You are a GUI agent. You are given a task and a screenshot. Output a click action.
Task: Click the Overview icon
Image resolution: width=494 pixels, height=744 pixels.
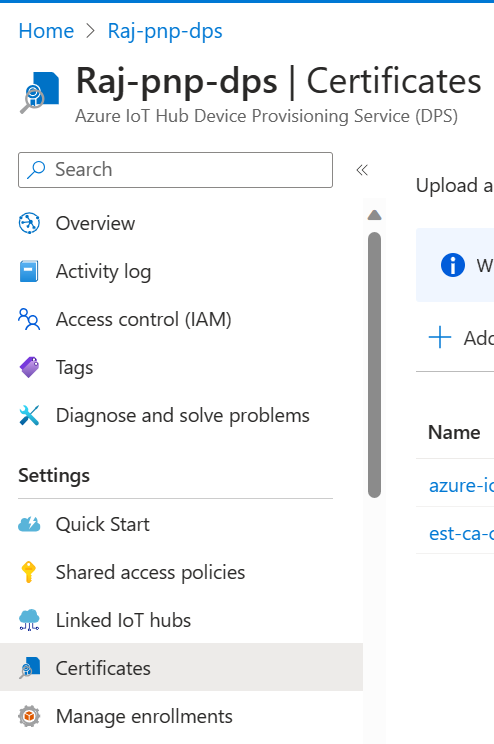29,223
